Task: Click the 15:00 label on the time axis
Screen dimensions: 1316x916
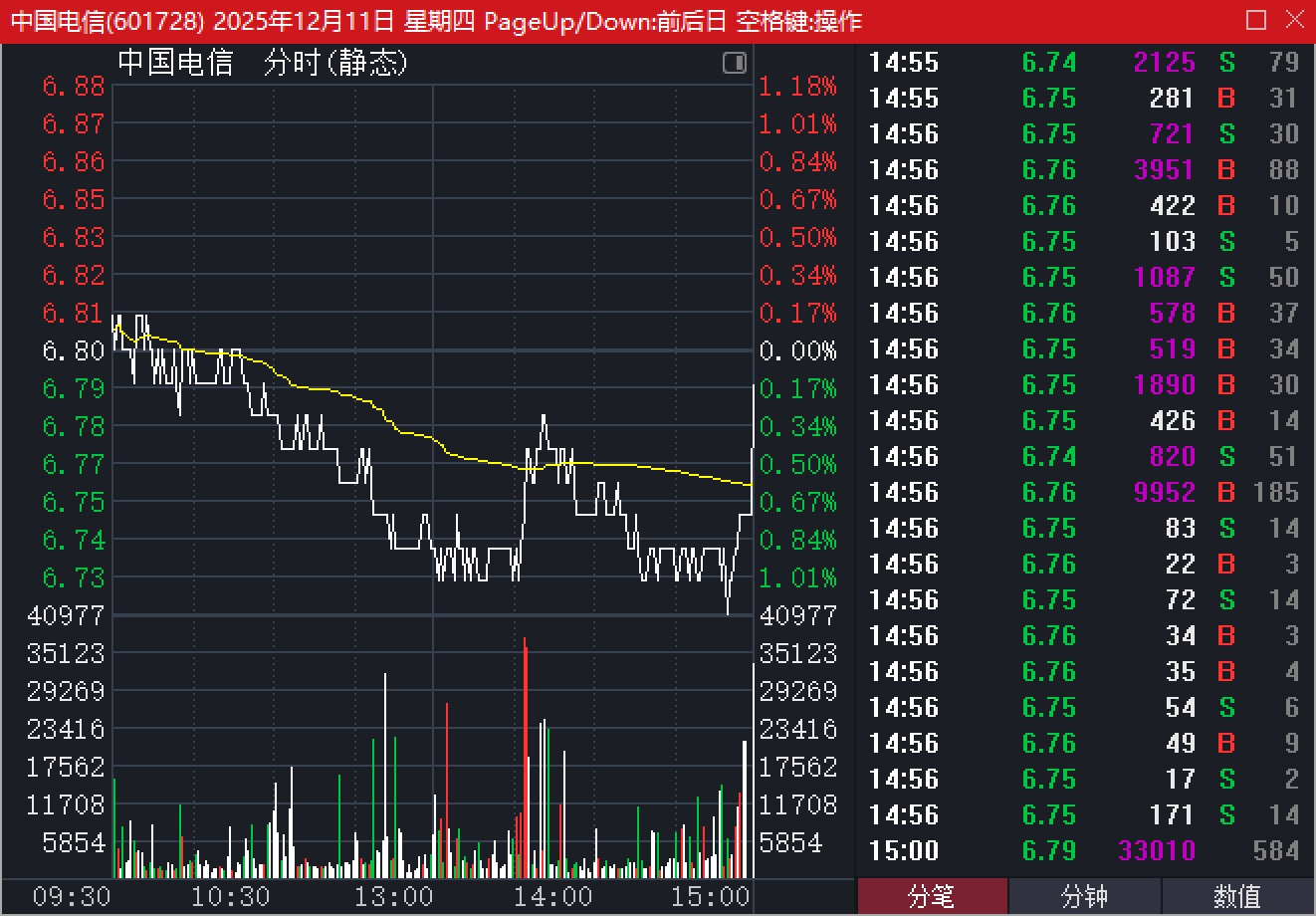Action: (711, 896)
